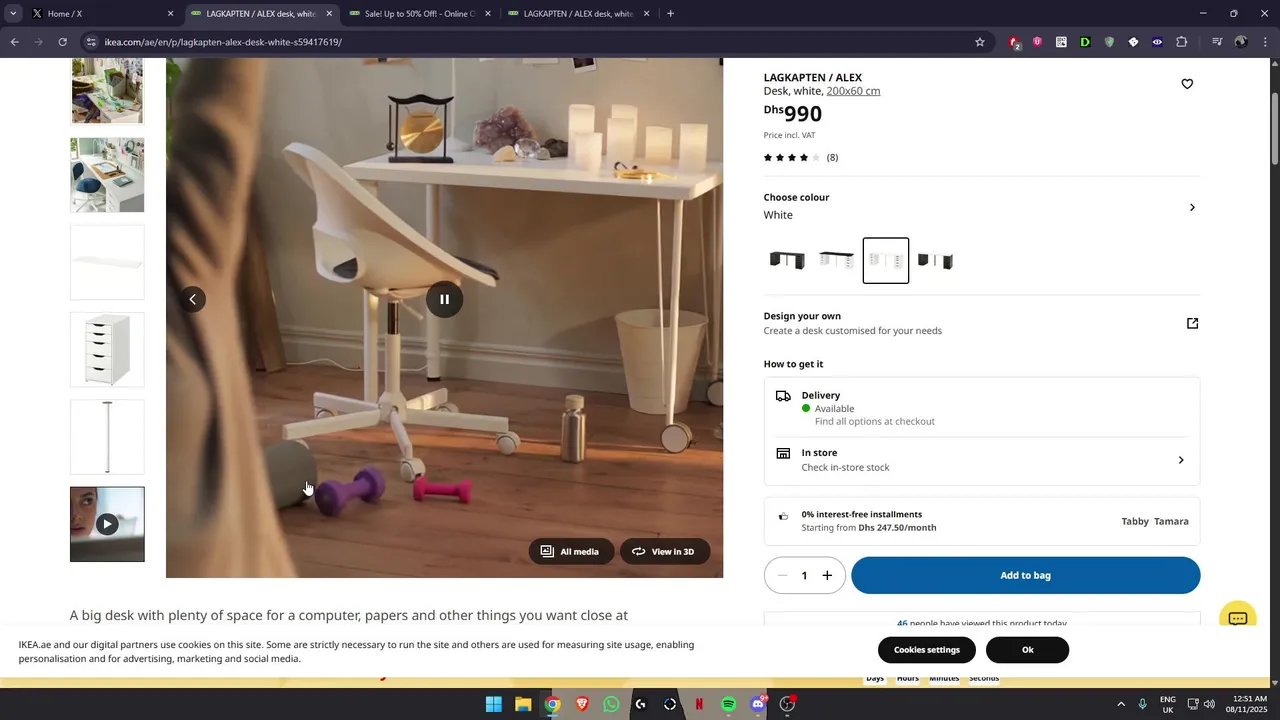Open All media gallery

coord(570,551)
